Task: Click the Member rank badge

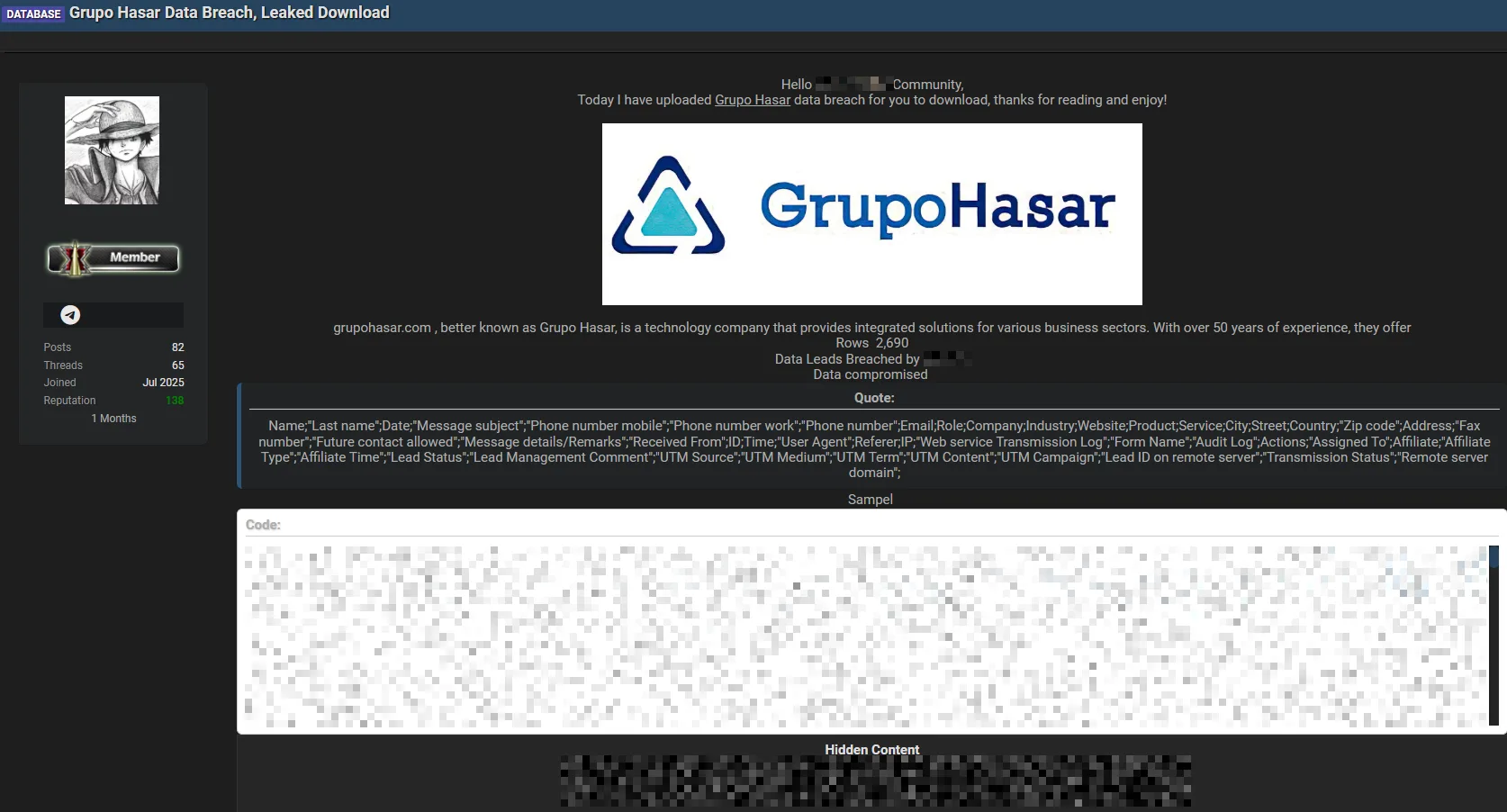Action: (x=113, y=258)
